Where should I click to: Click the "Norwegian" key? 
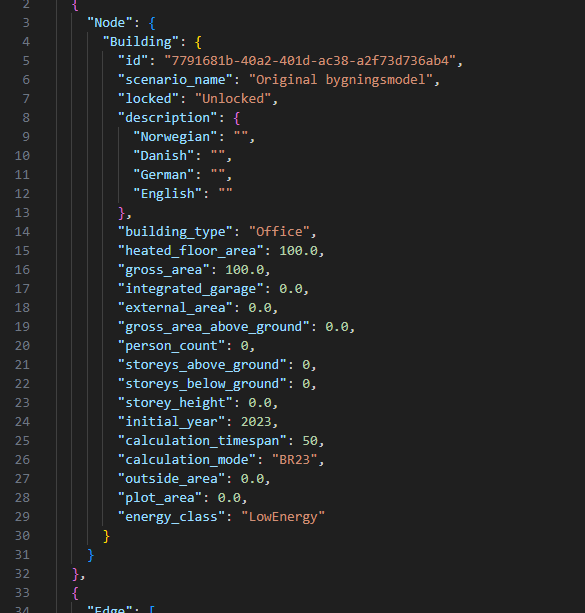point(175,137)
